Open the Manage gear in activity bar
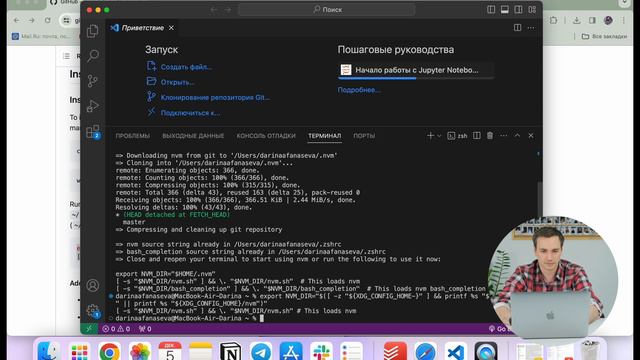The width and height of the screenshot is (640, 360). 93,311
